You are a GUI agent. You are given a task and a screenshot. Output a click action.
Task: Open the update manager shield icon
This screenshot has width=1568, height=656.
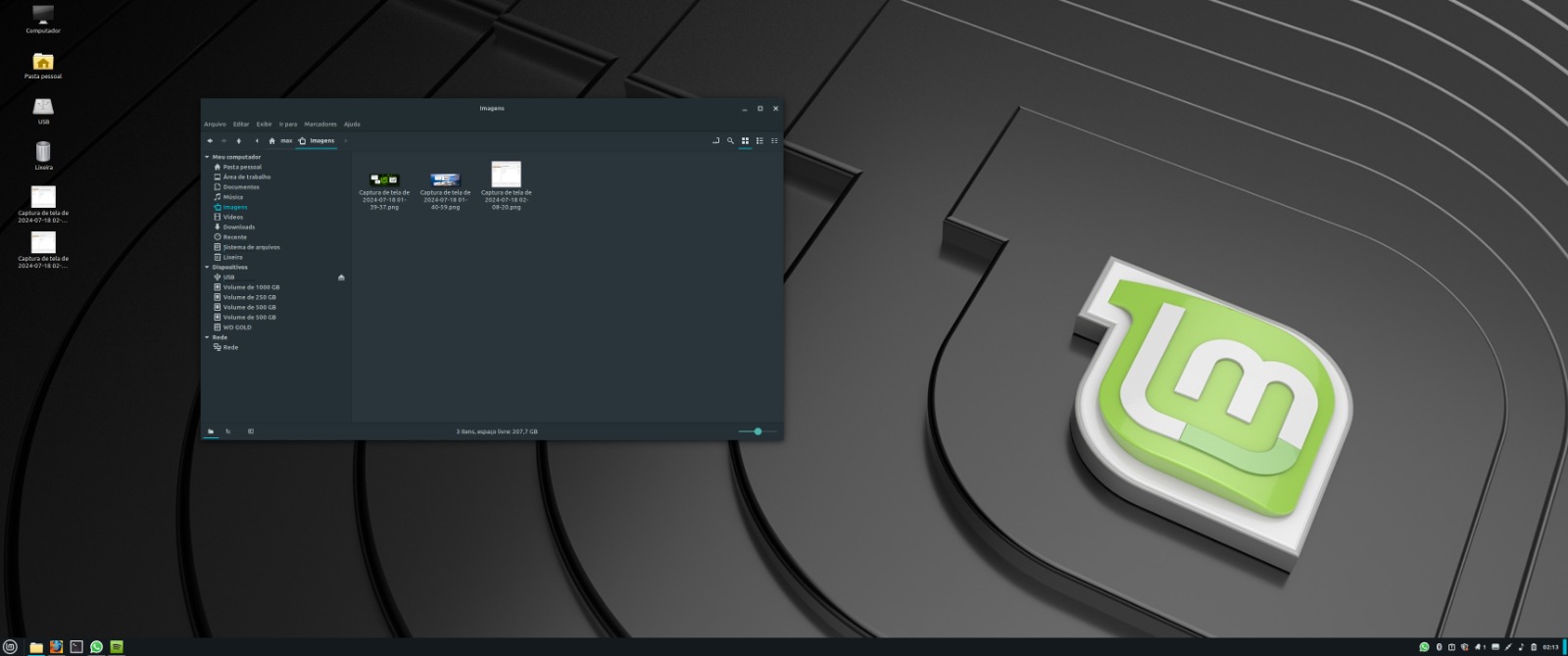point(1464,647)
